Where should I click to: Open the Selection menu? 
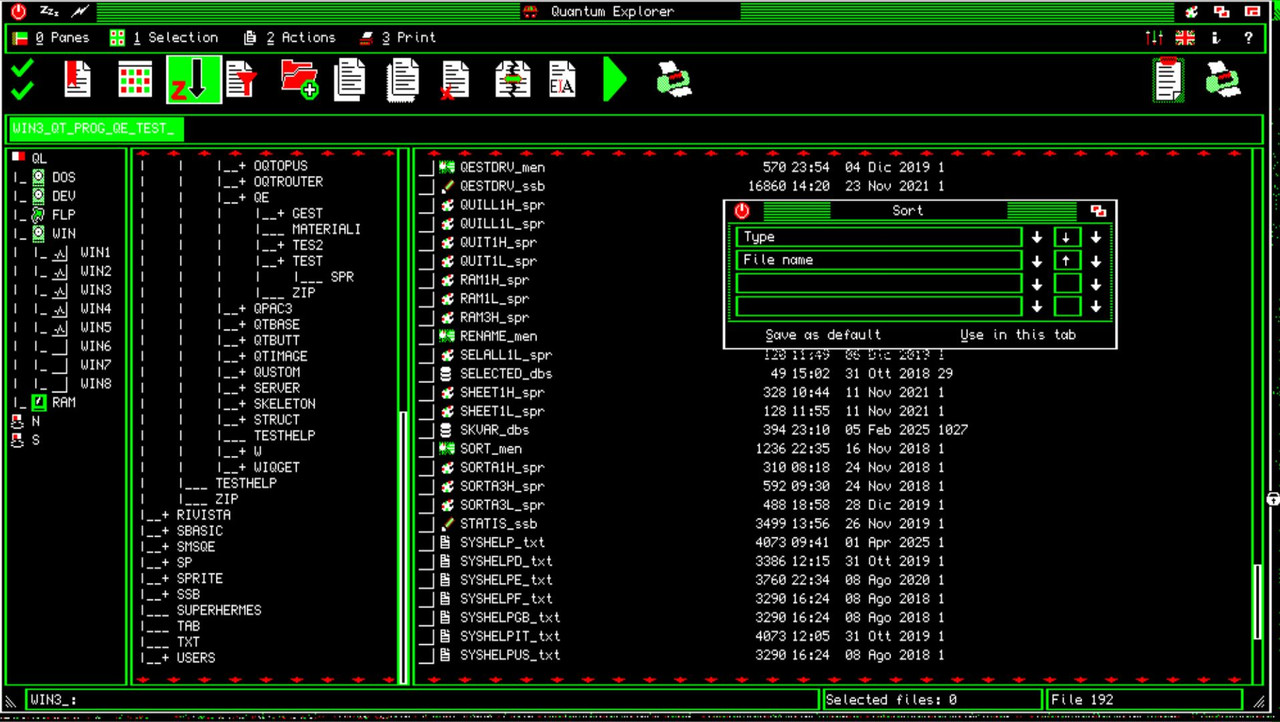[x=164, y=38]
